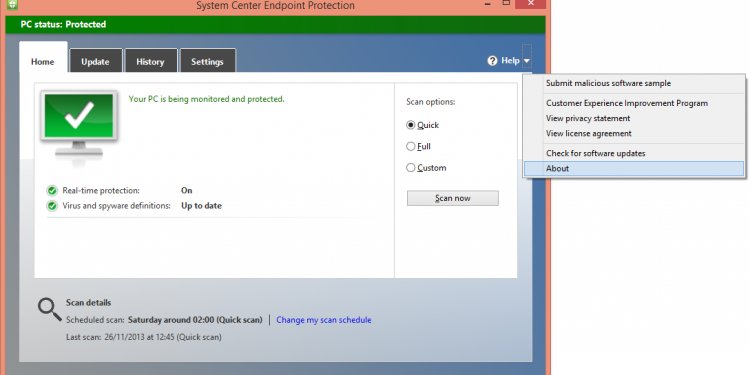Click the Scan details magnifying glass icon
Viewport: 750px width, 375px height.
[x=50, y=309]
